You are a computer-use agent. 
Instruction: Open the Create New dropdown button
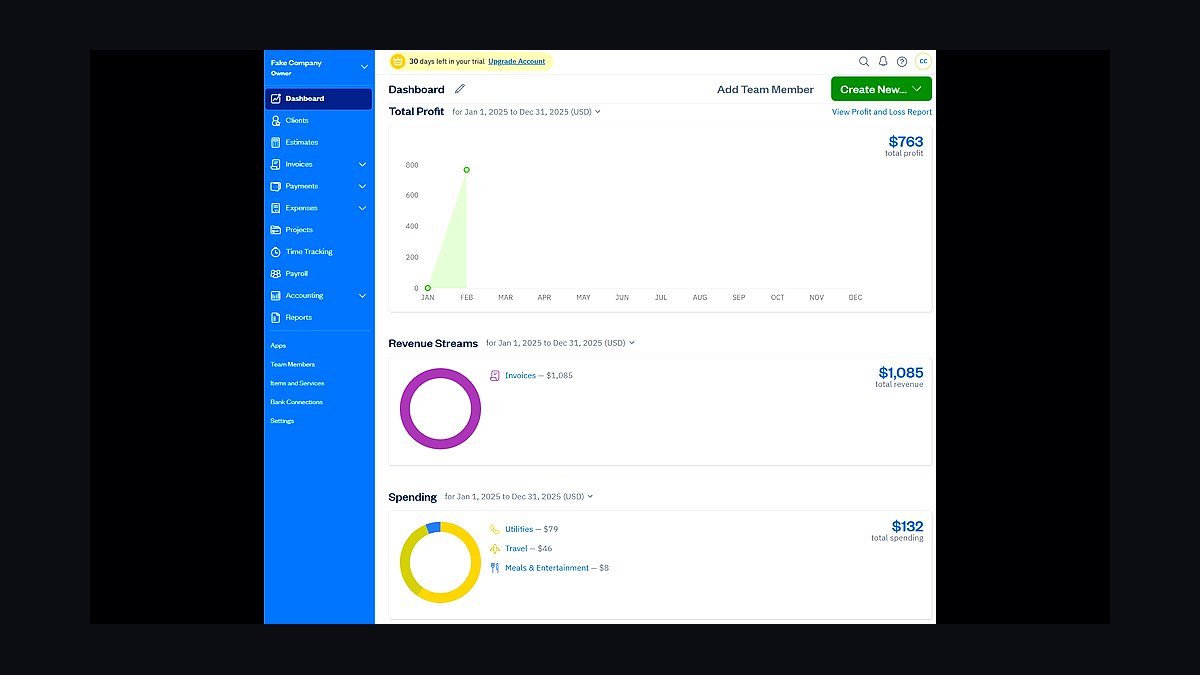pos(881,89)
